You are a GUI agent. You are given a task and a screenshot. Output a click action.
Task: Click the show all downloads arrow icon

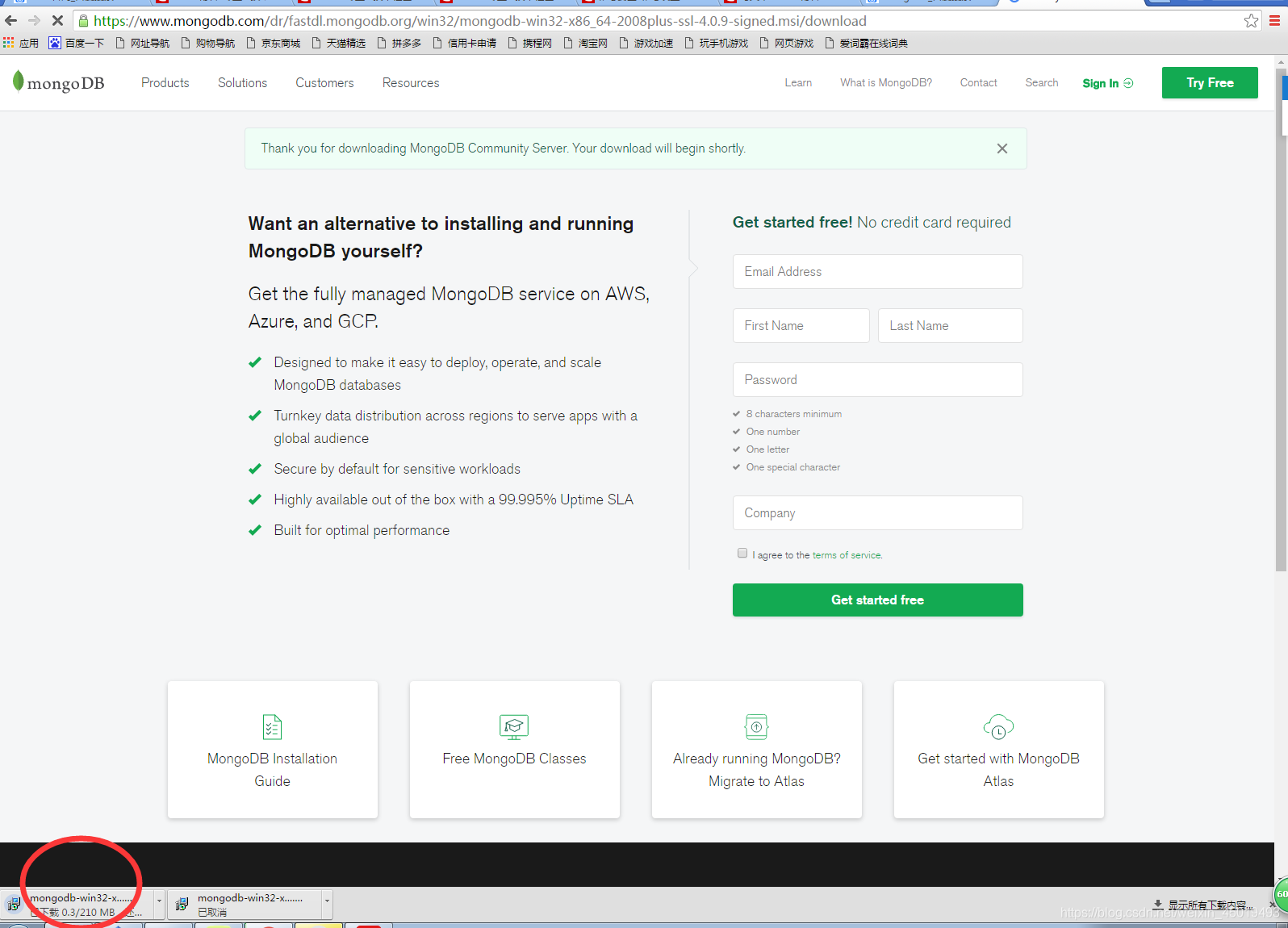pos(1158,905)
